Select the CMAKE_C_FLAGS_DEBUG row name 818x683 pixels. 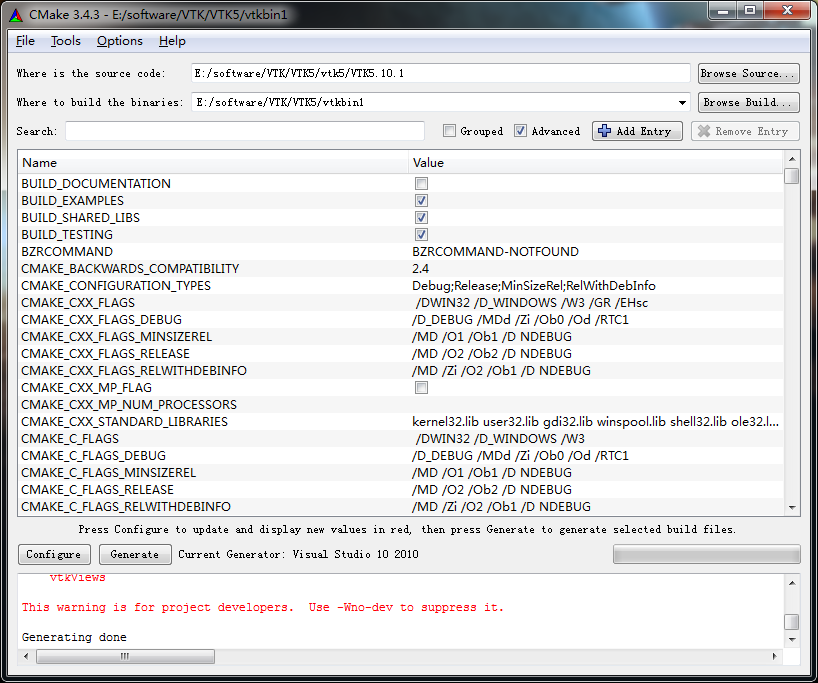(93, 456)
